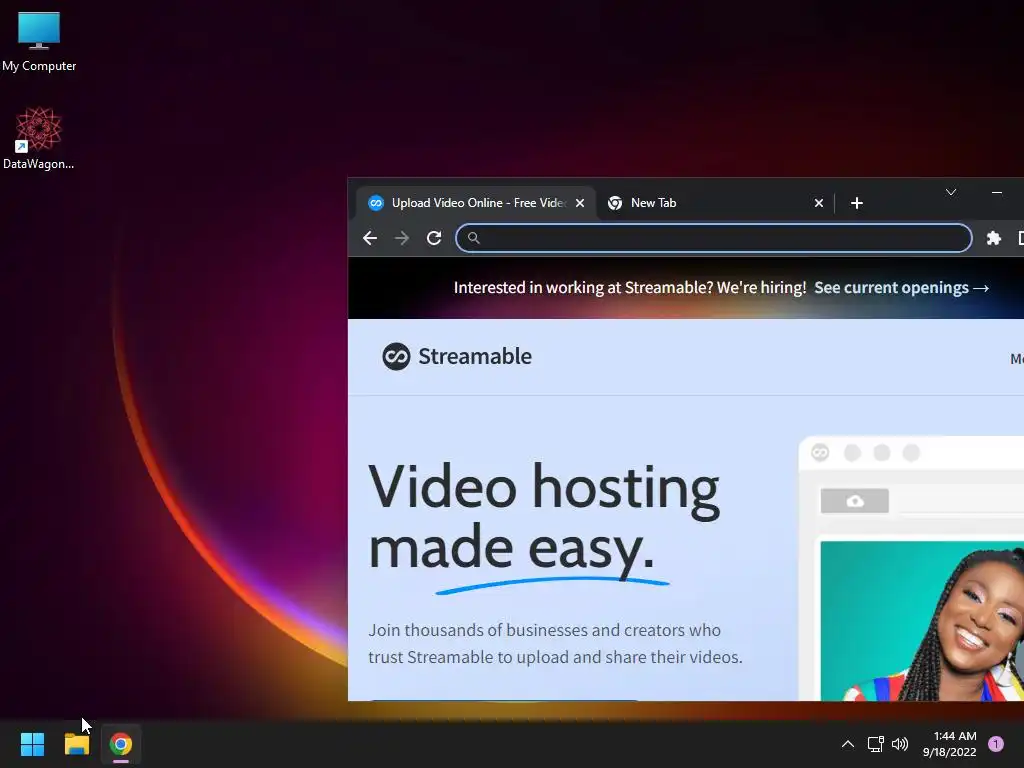The width and height of the screenshot is (1024, 768).
Task: Reload the current page
Action: click(x=434, y=238)
